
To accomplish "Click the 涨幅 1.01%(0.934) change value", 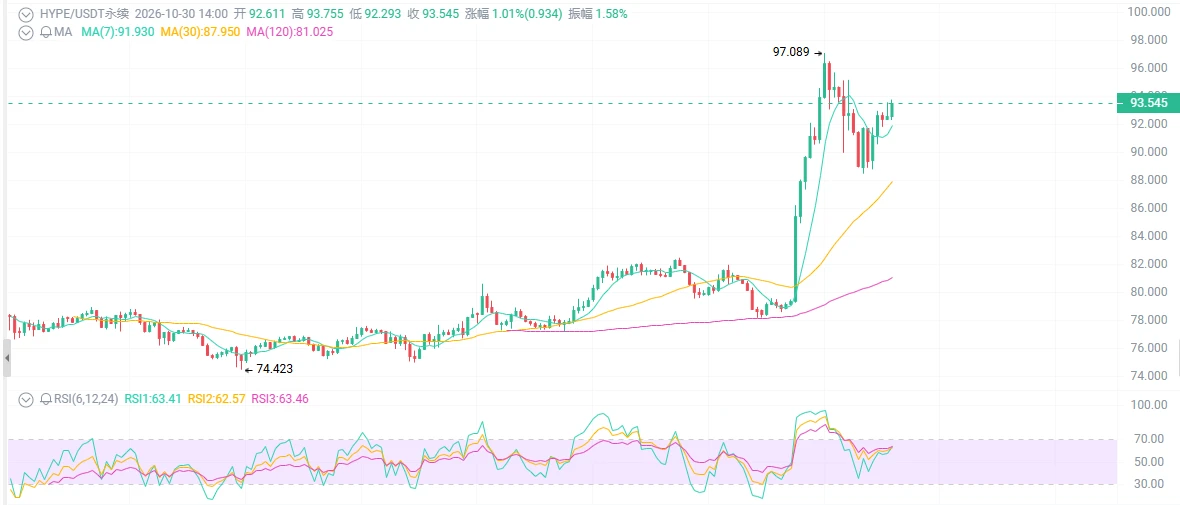I will click(x=513, y=14).
